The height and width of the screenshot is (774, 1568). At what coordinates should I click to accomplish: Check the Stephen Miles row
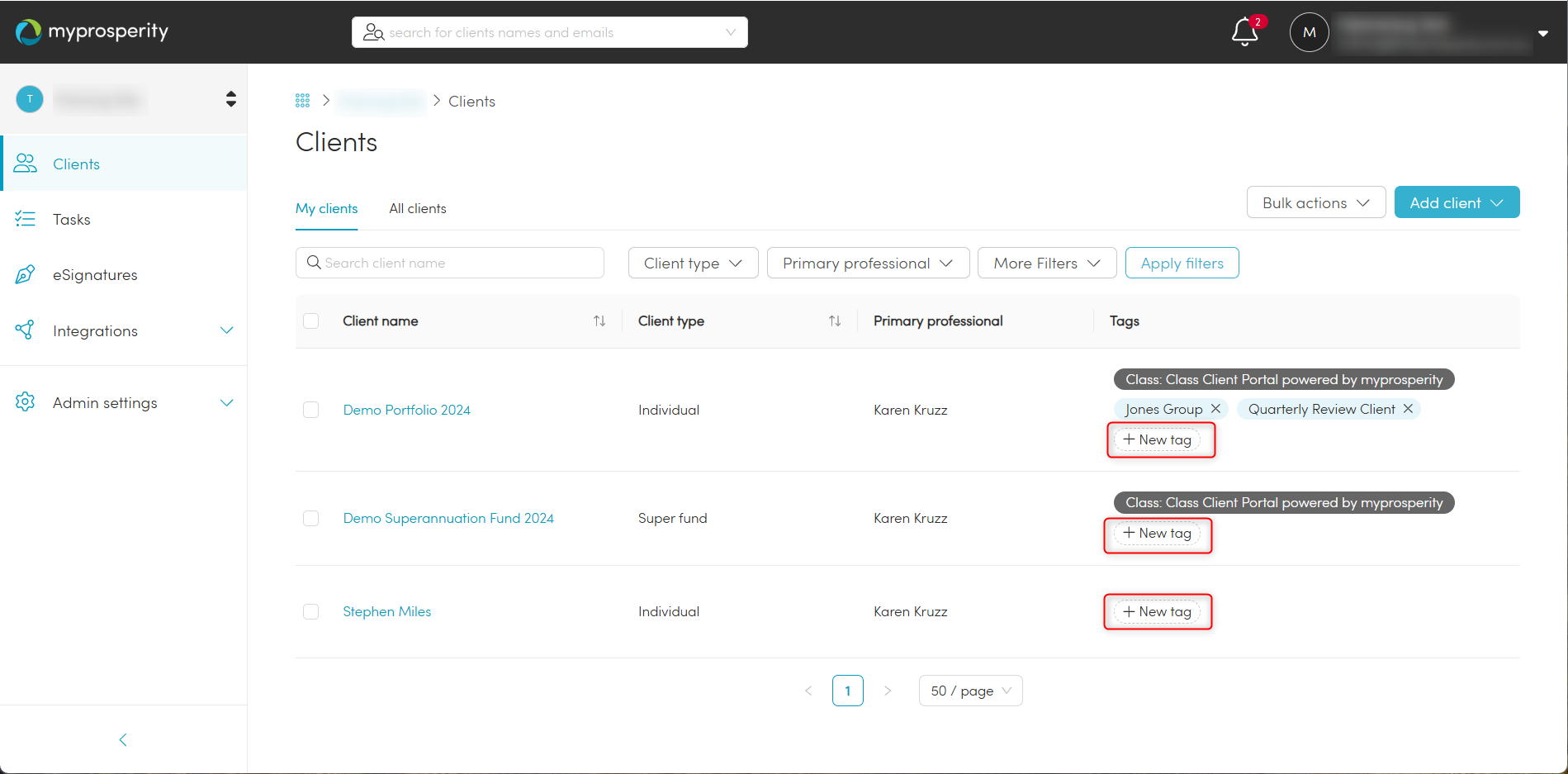click(311, 611)
